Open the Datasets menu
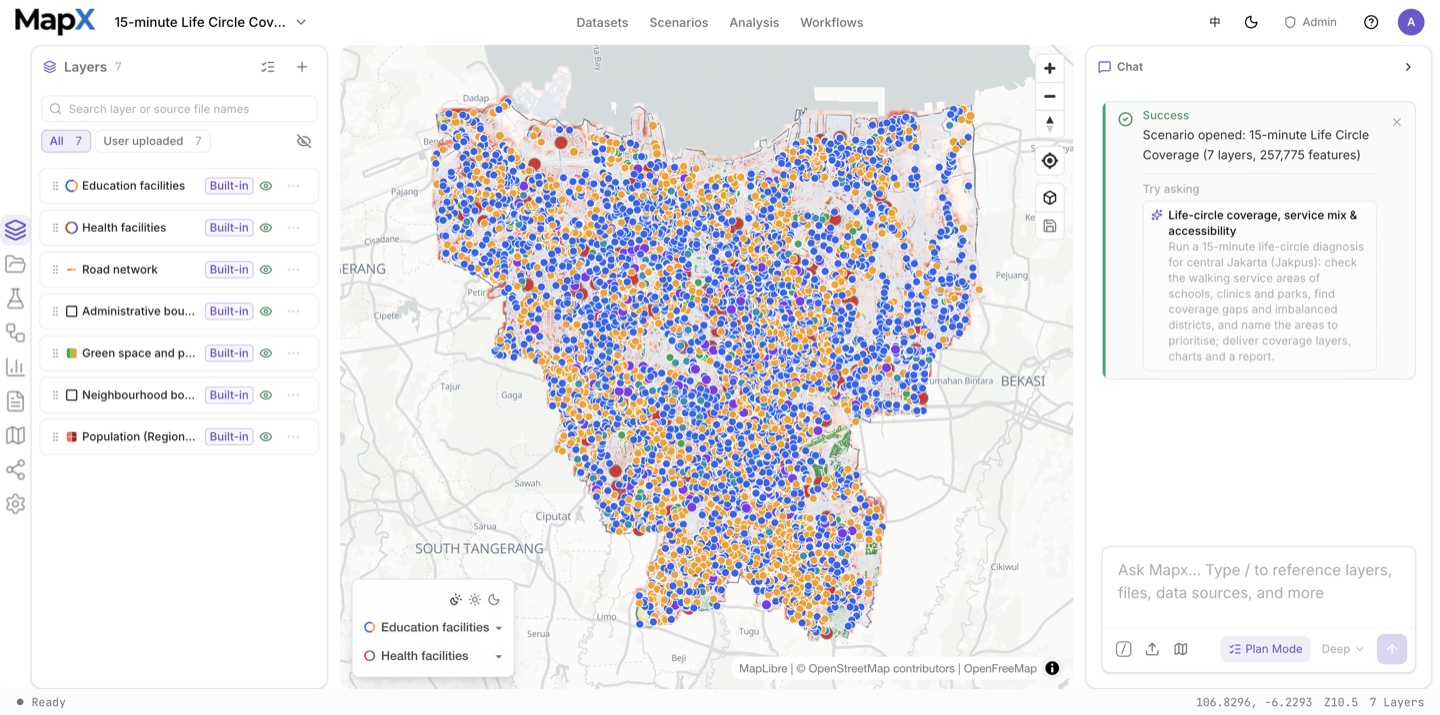The width and height of the screenshot is (1440, 715). [602, 22]
